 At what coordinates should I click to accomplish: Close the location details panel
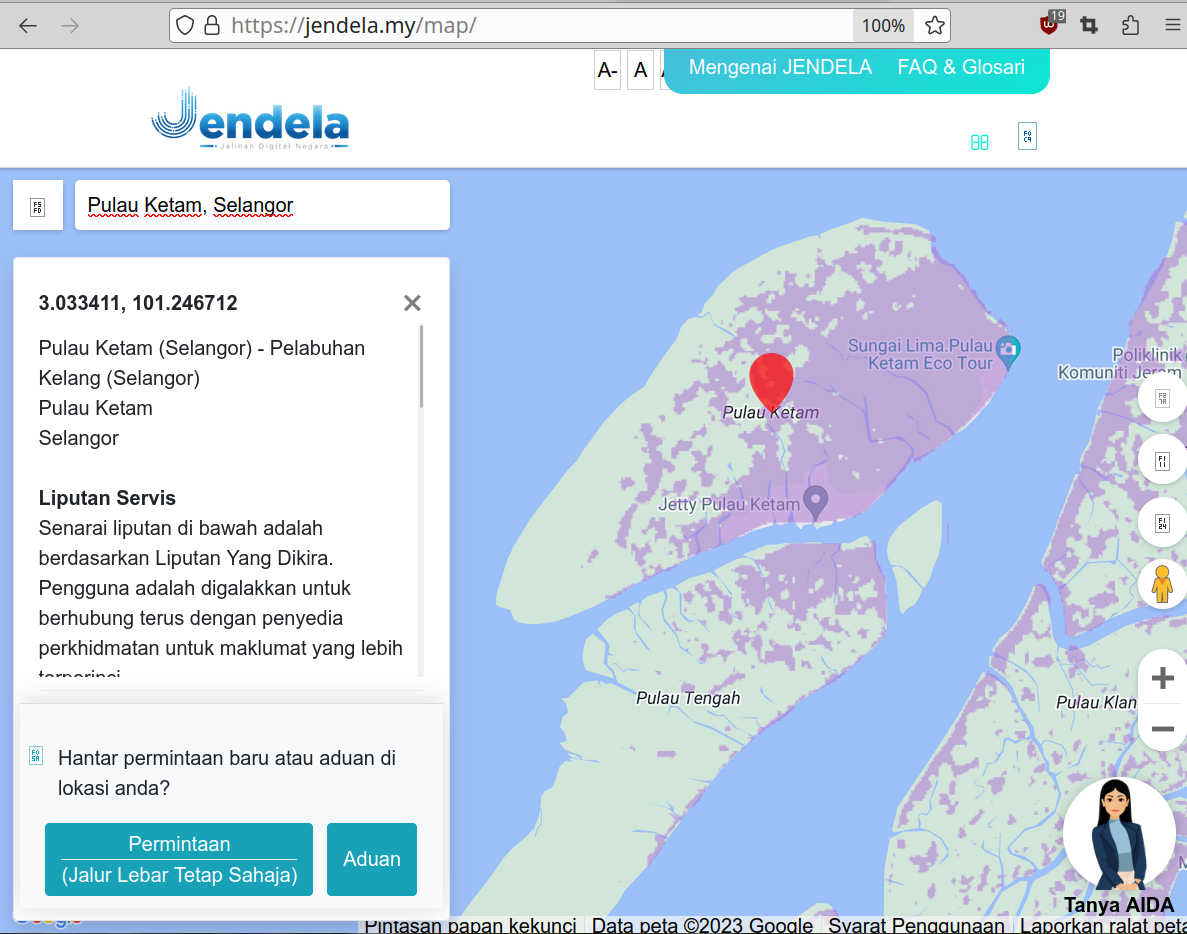click(x=412, y=303)
